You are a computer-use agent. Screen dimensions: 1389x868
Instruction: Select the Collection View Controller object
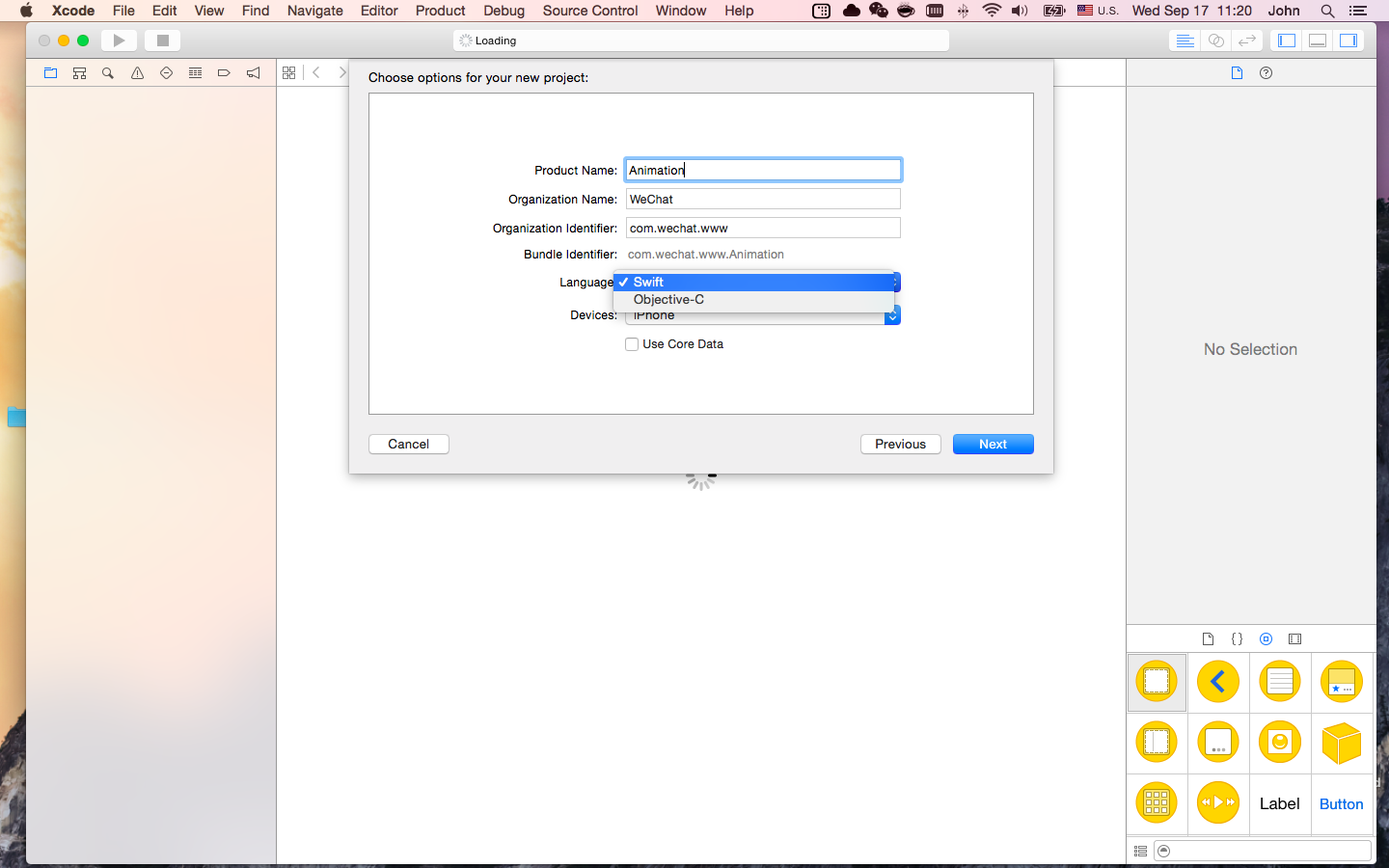(1157, 803)
